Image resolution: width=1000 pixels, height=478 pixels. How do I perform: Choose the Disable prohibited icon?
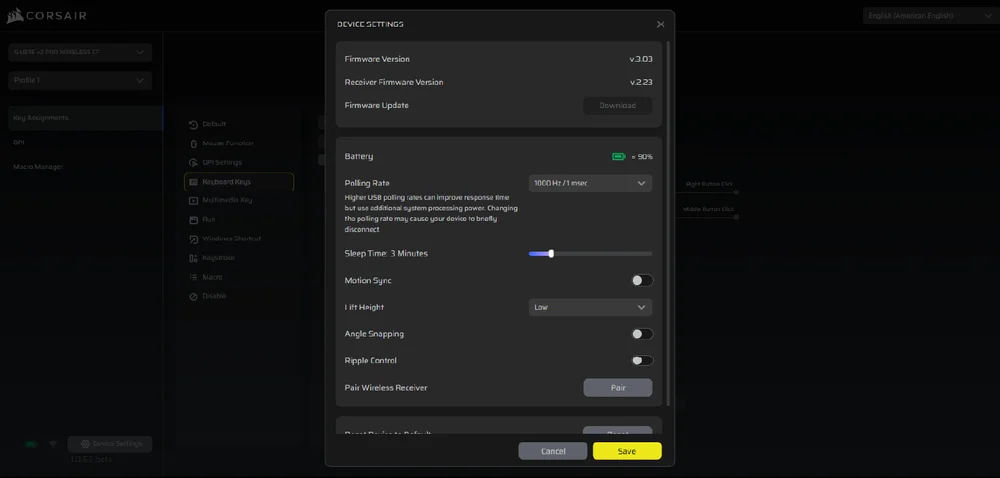click(x=194, y=297)
